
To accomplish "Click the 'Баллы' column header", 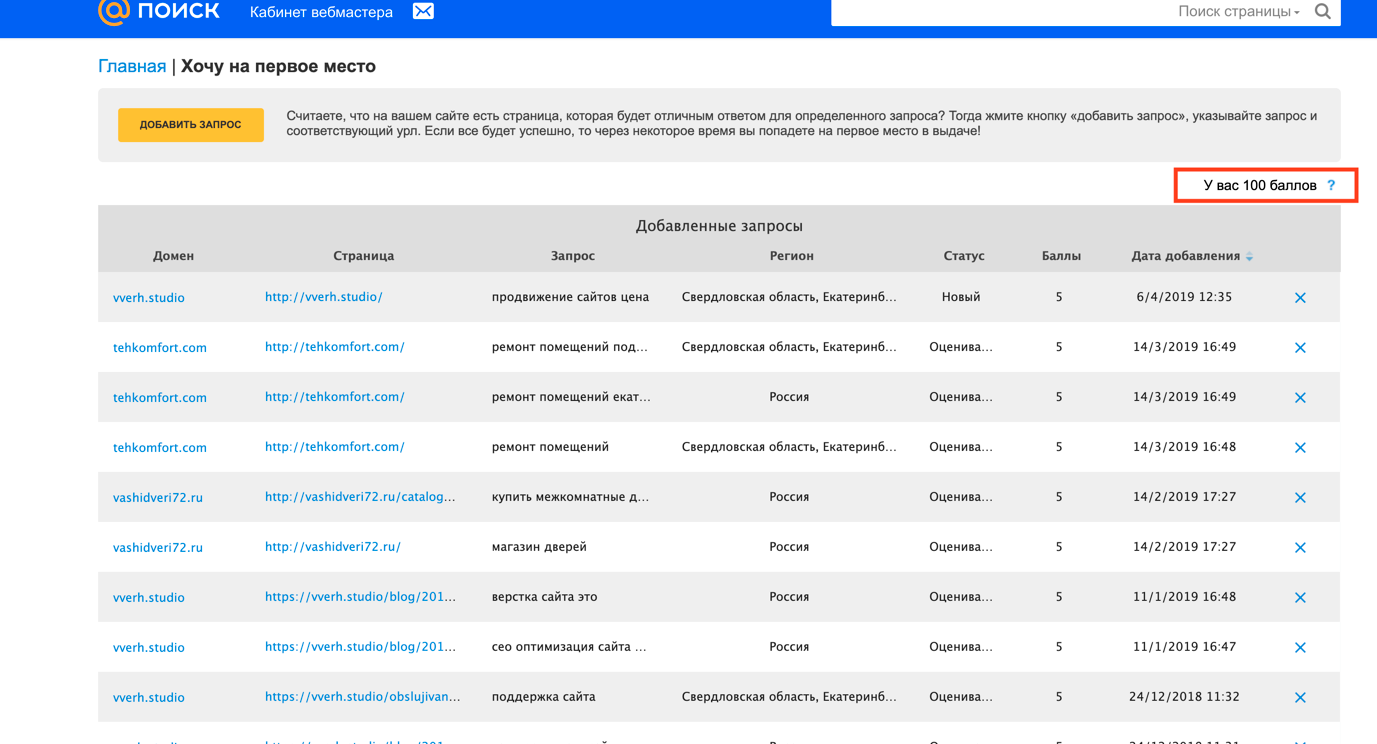I will tap(1061, 256).
